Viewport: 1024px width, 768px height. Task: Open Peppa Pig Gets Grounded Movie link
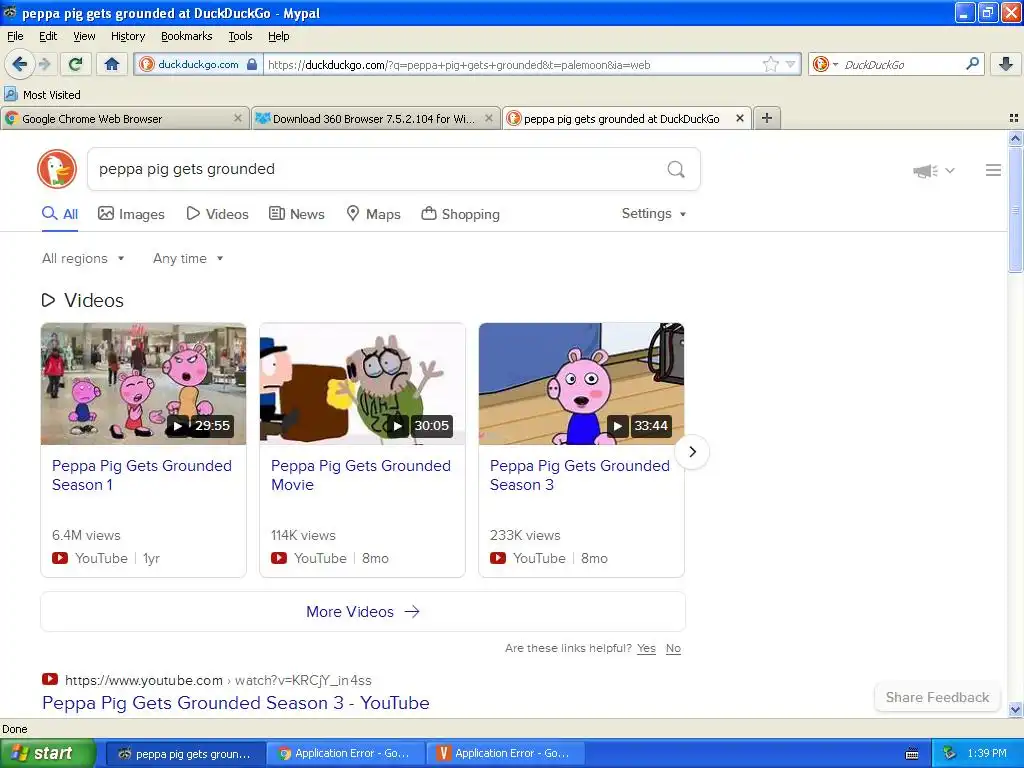pyautogui.click(x=360, y=475)
